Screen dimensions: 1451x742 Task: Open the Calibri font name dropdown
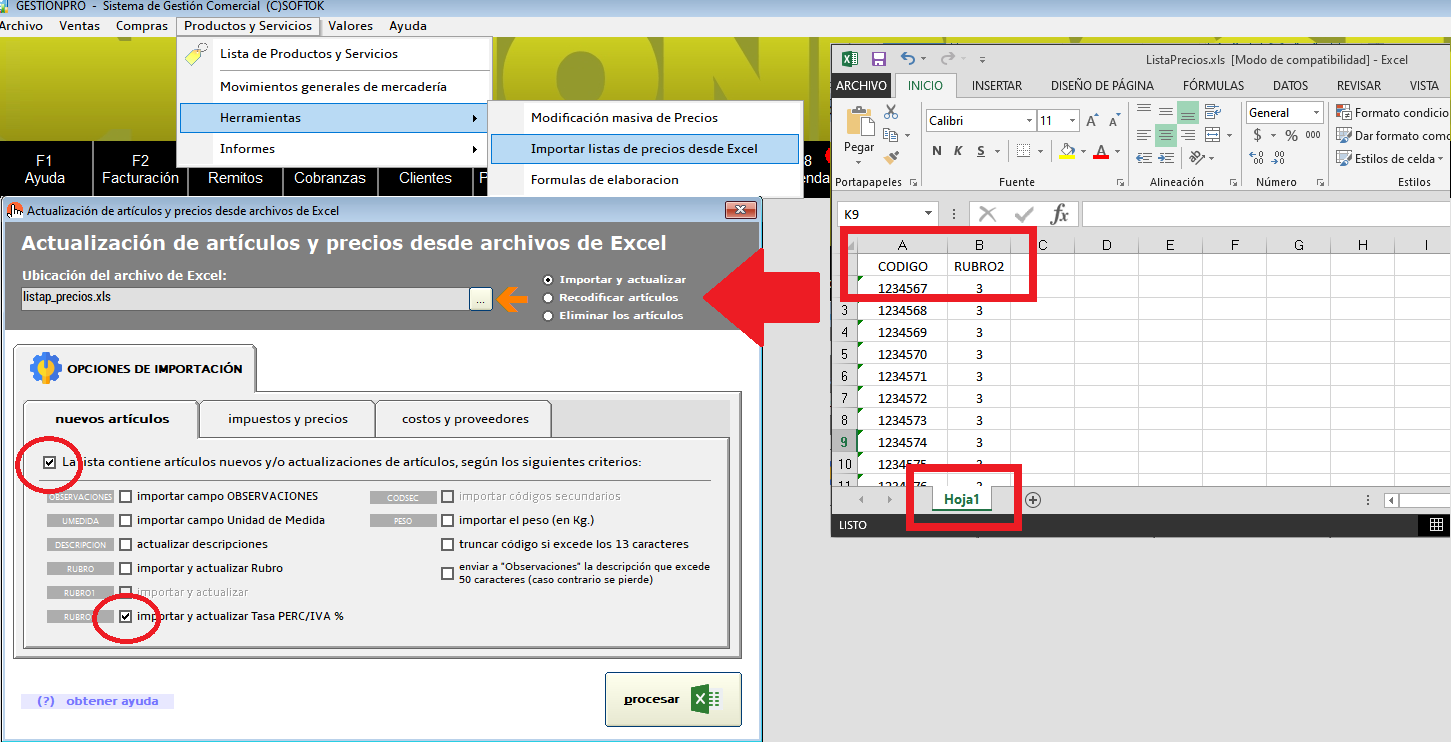click(1029, 121)
